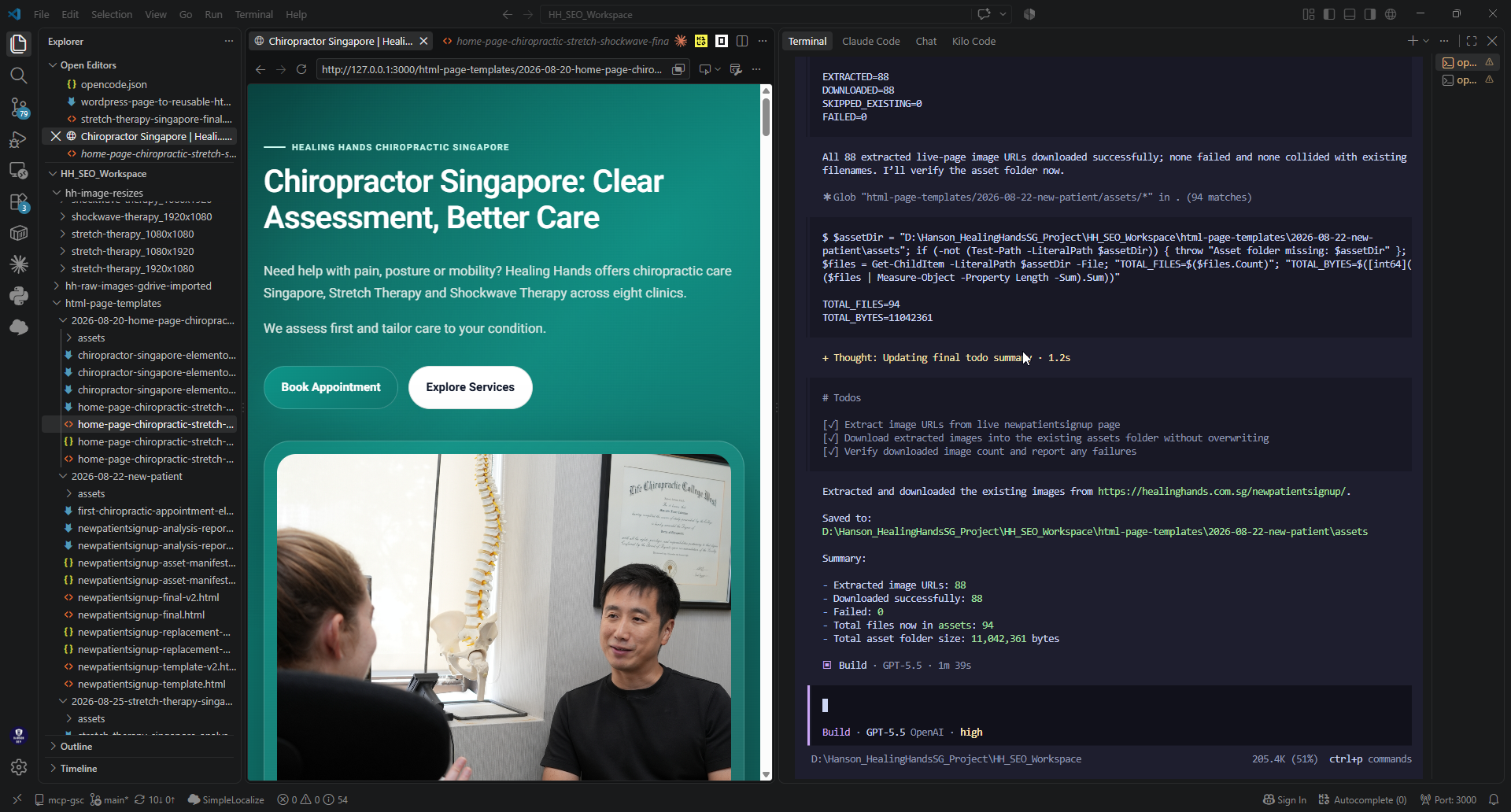The height and width of the screenshot is (812, 1511).
Task: Click the remote window indicator in status bar
Action: coord(17,799)
